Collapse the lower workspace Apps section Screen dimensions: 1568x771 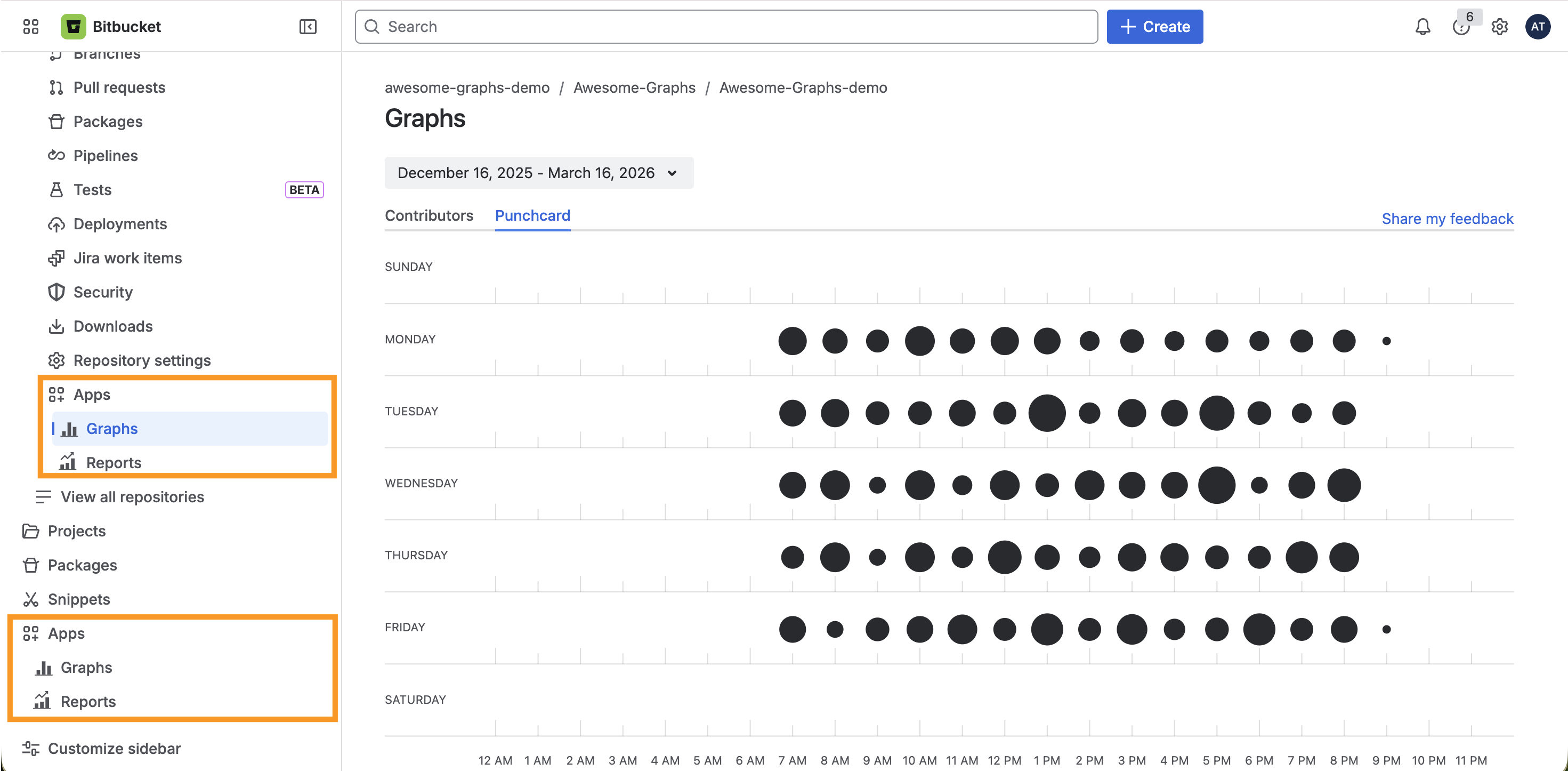click(66, 633)
